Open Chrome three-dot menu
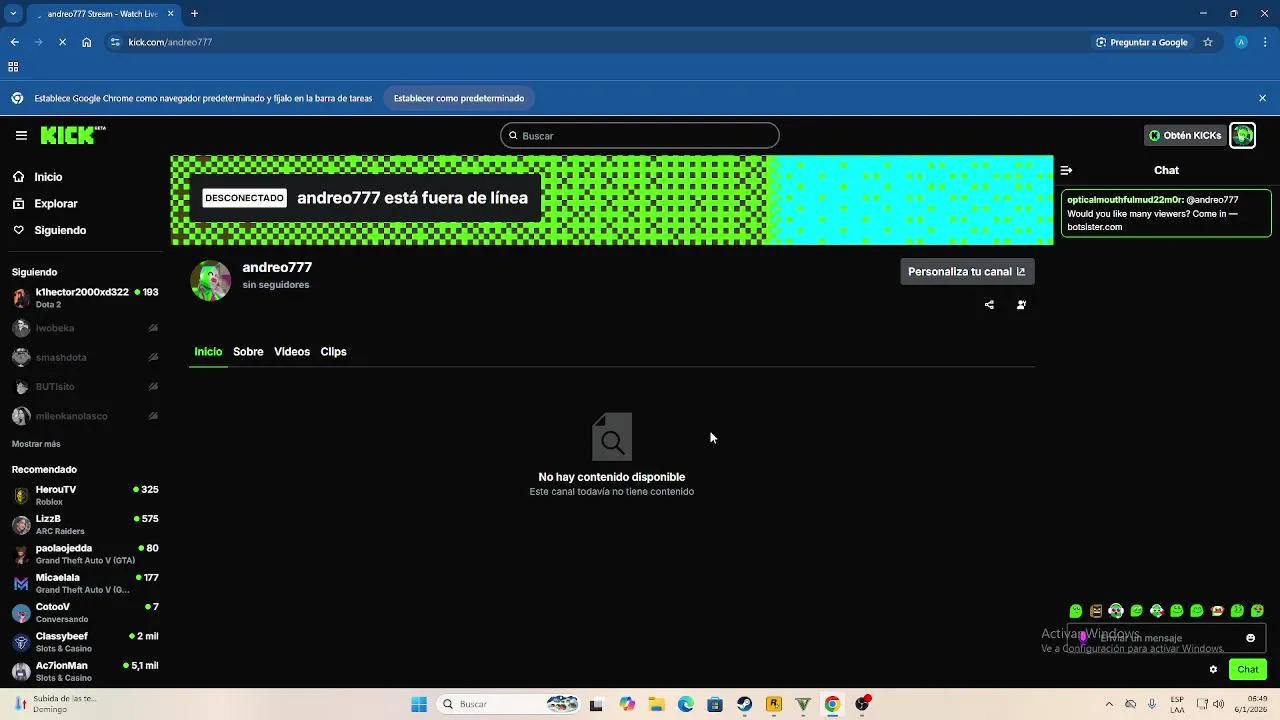 click(x=1266, y=42)
